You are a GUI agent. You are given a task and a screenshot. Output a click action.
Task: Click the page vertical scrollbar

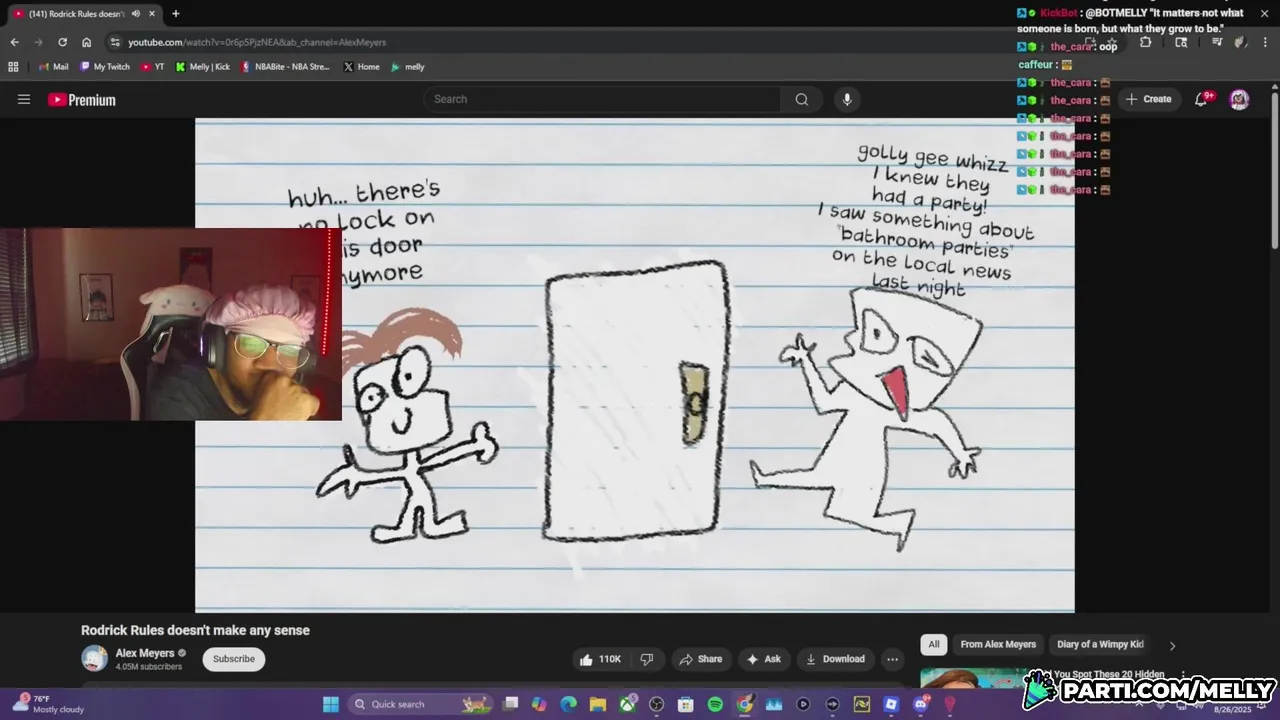point(1275,170)
